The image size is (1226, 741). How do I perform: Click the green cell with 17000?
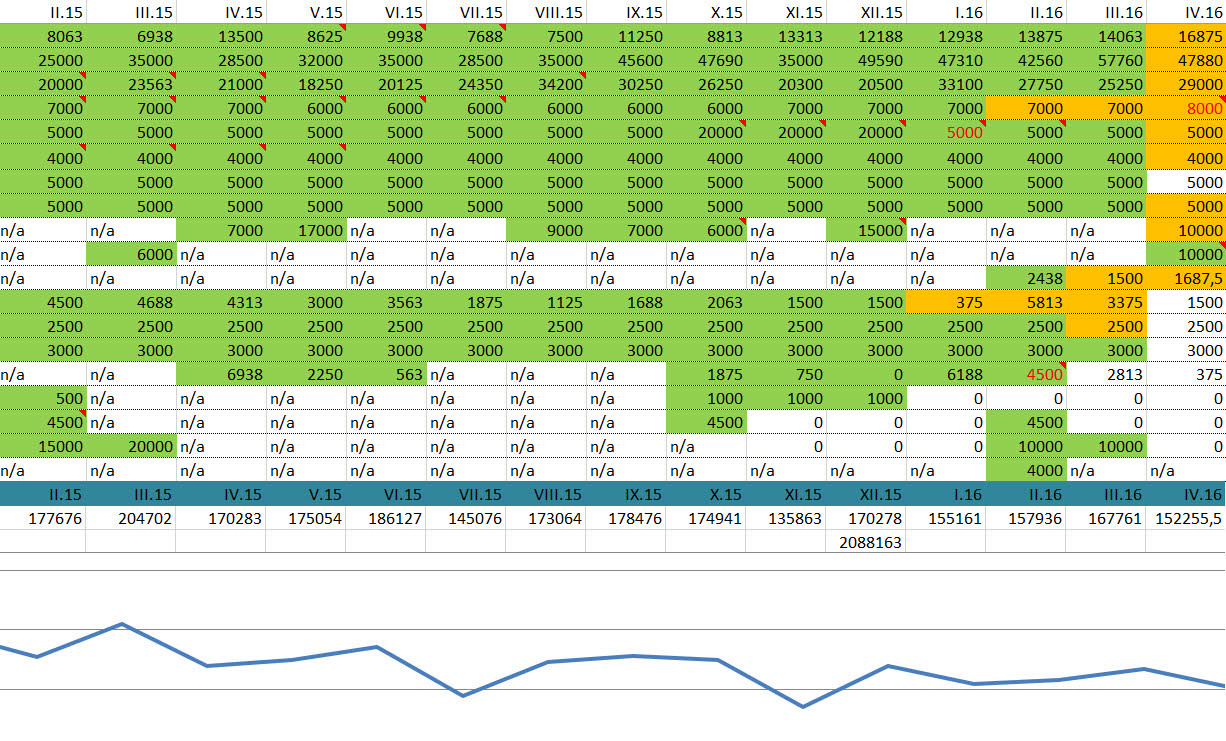pyautogui.click(x=306, y=230)
